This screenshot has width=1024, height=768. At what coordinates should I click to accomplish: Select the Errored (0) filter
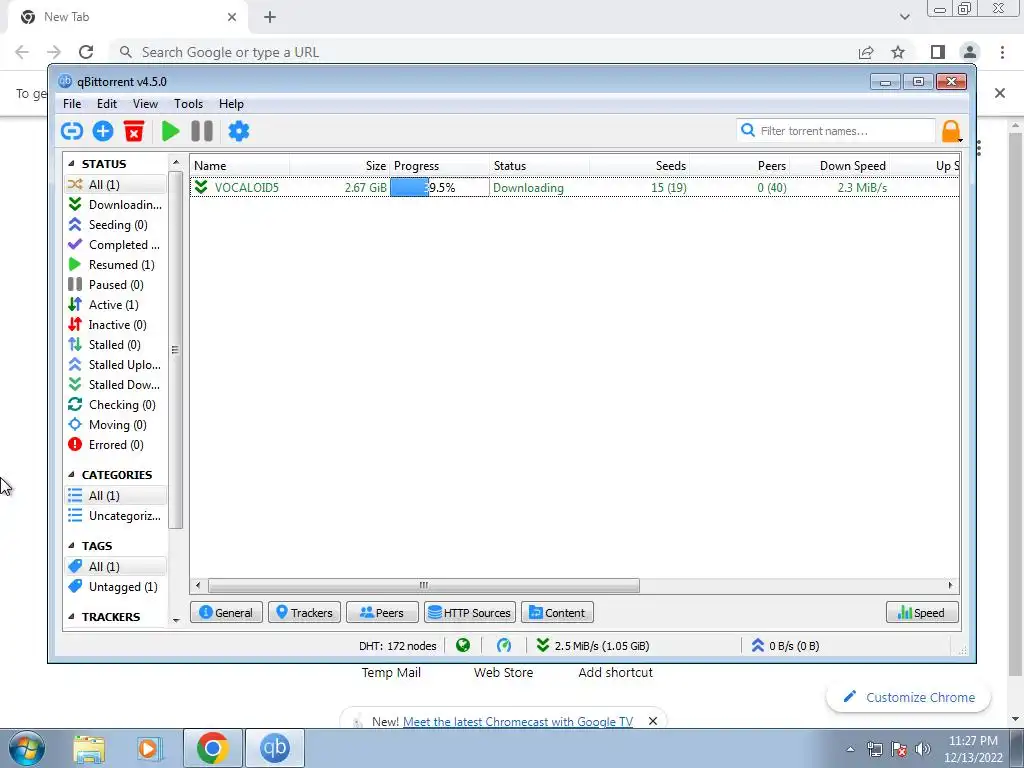[116, 445]
